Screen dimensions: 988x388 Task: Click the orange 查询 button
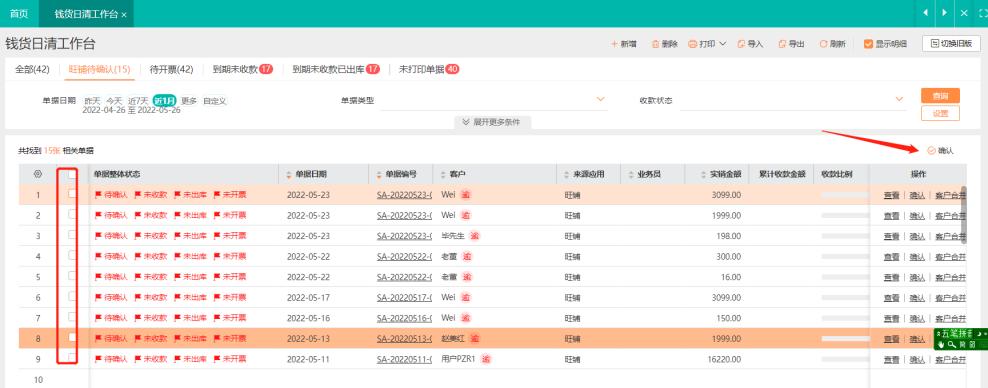(940, 96)
